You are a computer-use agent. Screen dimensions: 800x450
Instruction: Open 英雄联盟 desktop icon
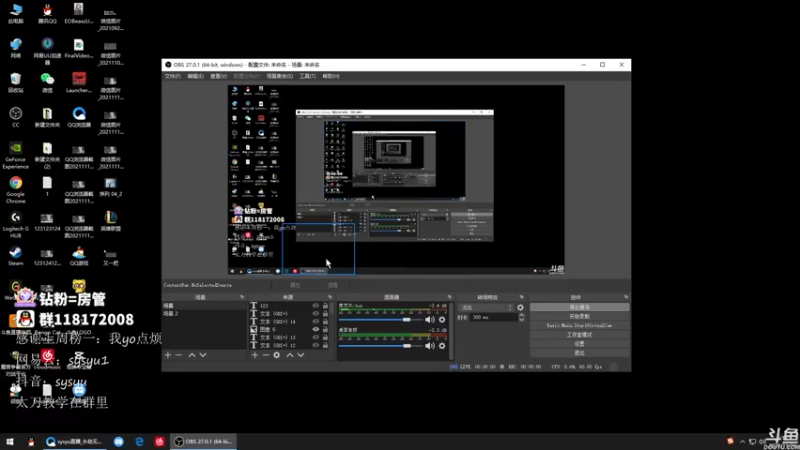click(x=110, y=221)
